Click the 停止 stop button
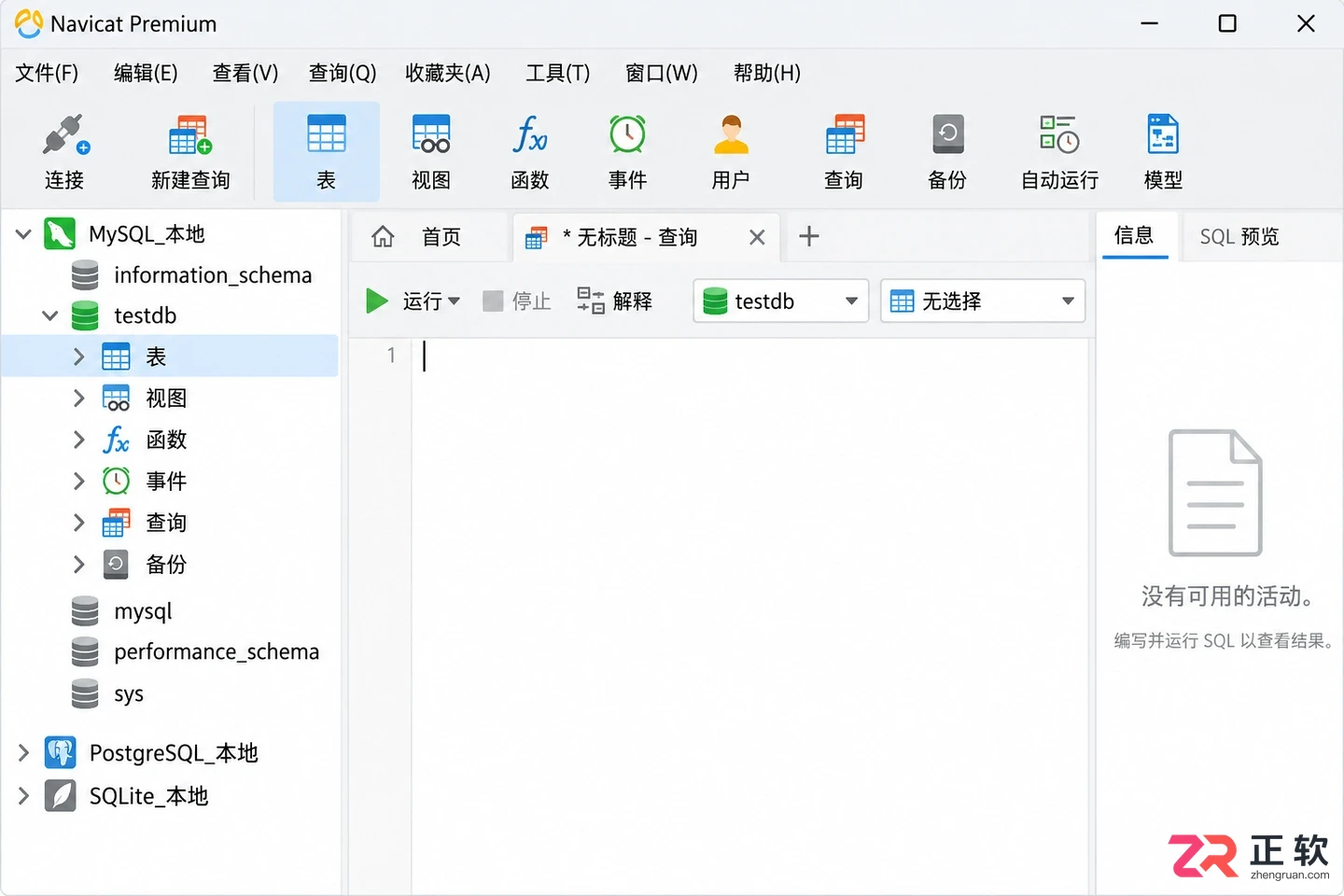The image size is (1344, 896). click(x=517, y=301)
